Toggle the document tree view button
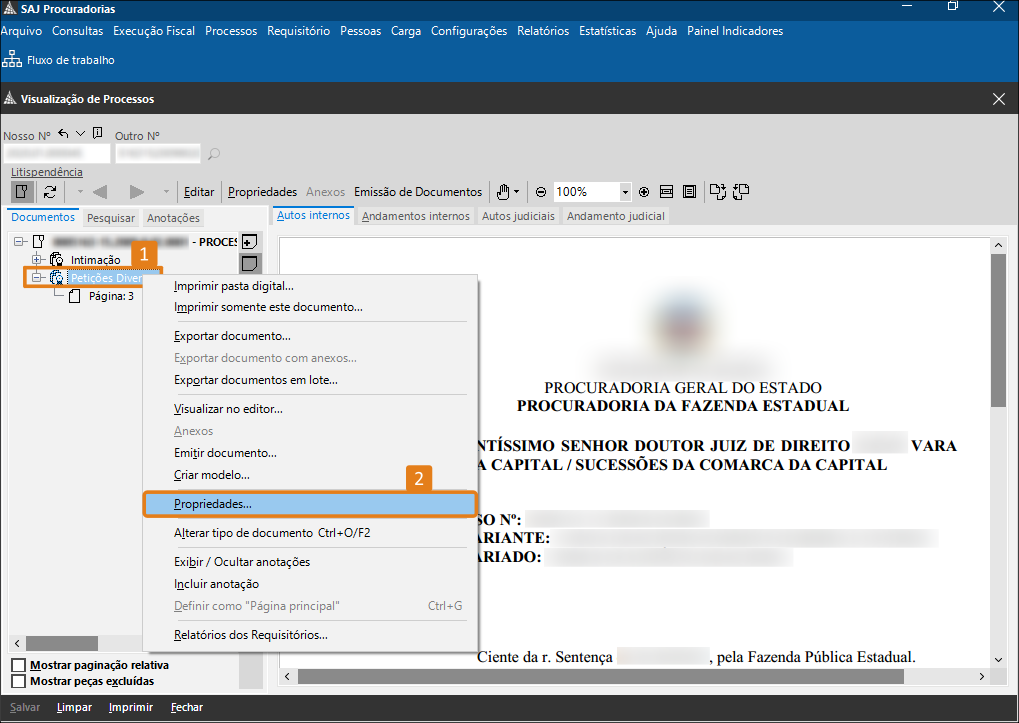1019x723 pixels. [21, 192]
